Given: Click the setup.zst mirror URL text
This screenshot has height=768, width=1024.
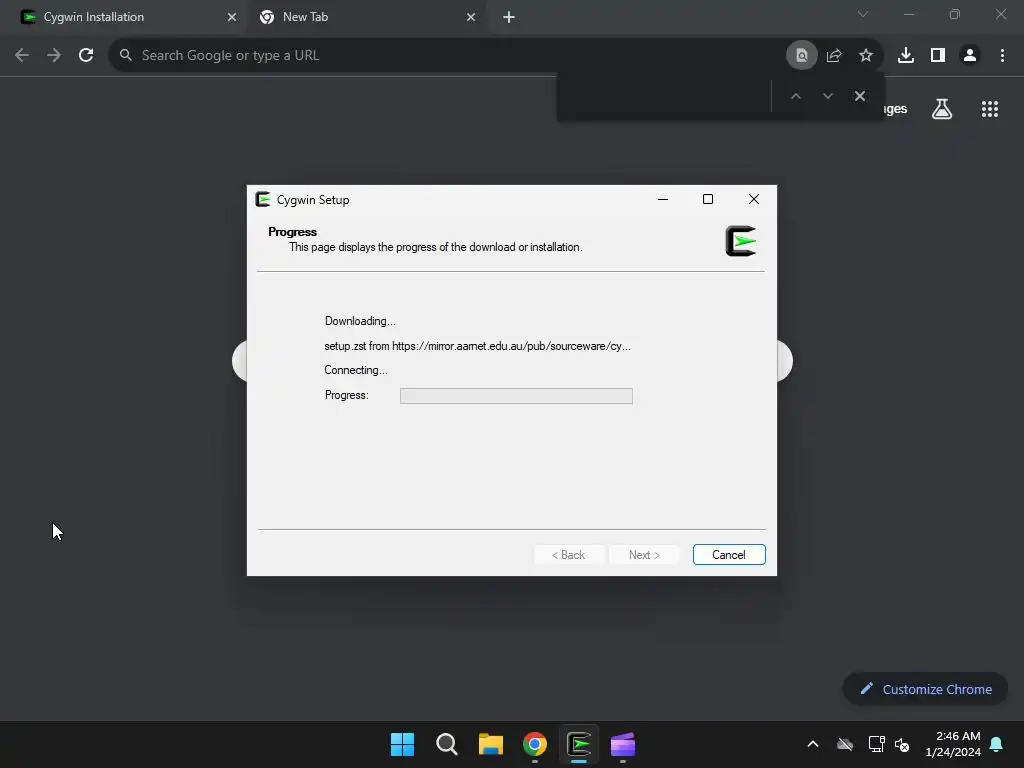Looking at the screenshot, I should pyautogui.click(x=477, y=346).
